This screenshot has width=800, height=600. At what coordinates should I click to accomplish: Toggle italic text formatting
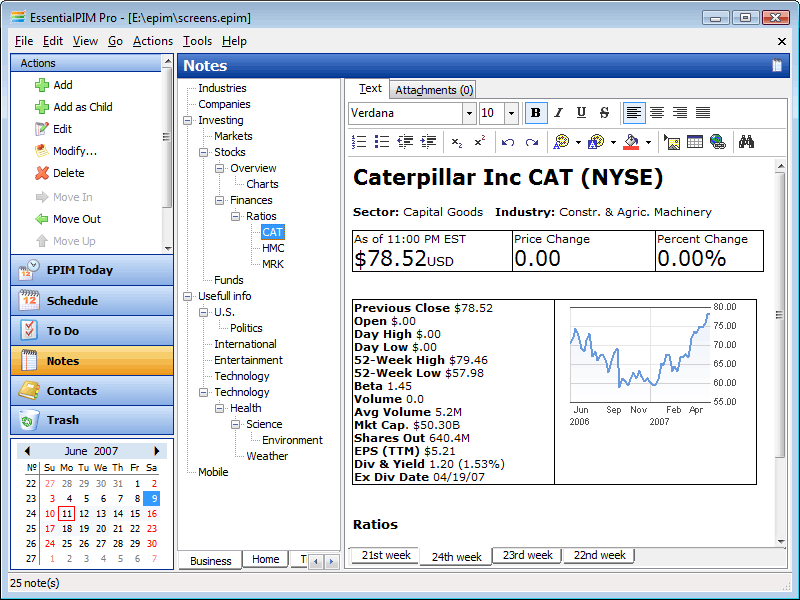click(558, 113)
